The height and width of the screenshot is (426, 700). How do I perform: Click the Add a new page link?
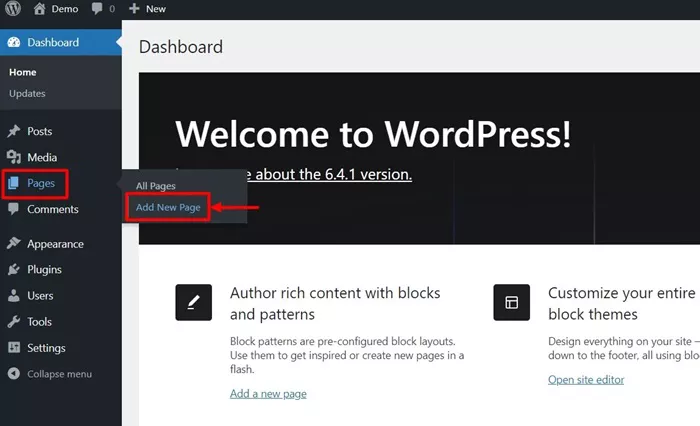click(x=268, y=394)
